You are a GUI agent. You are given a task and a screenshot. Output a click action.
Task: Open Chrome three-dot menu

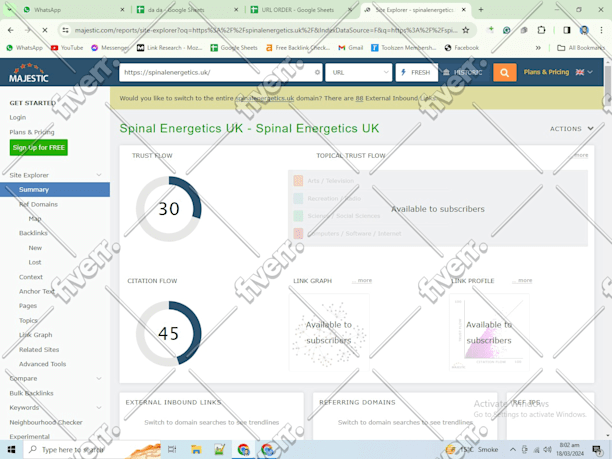tap(601, 30)
